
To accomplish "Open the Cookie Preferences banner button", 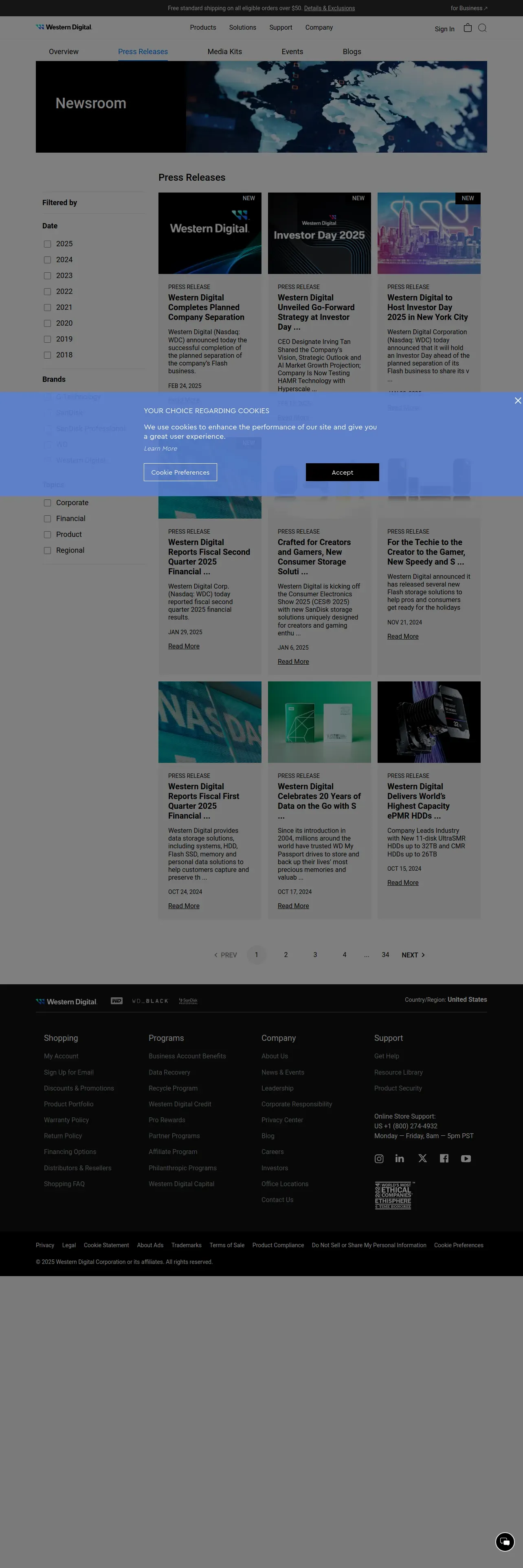I will tap(180, 472).
